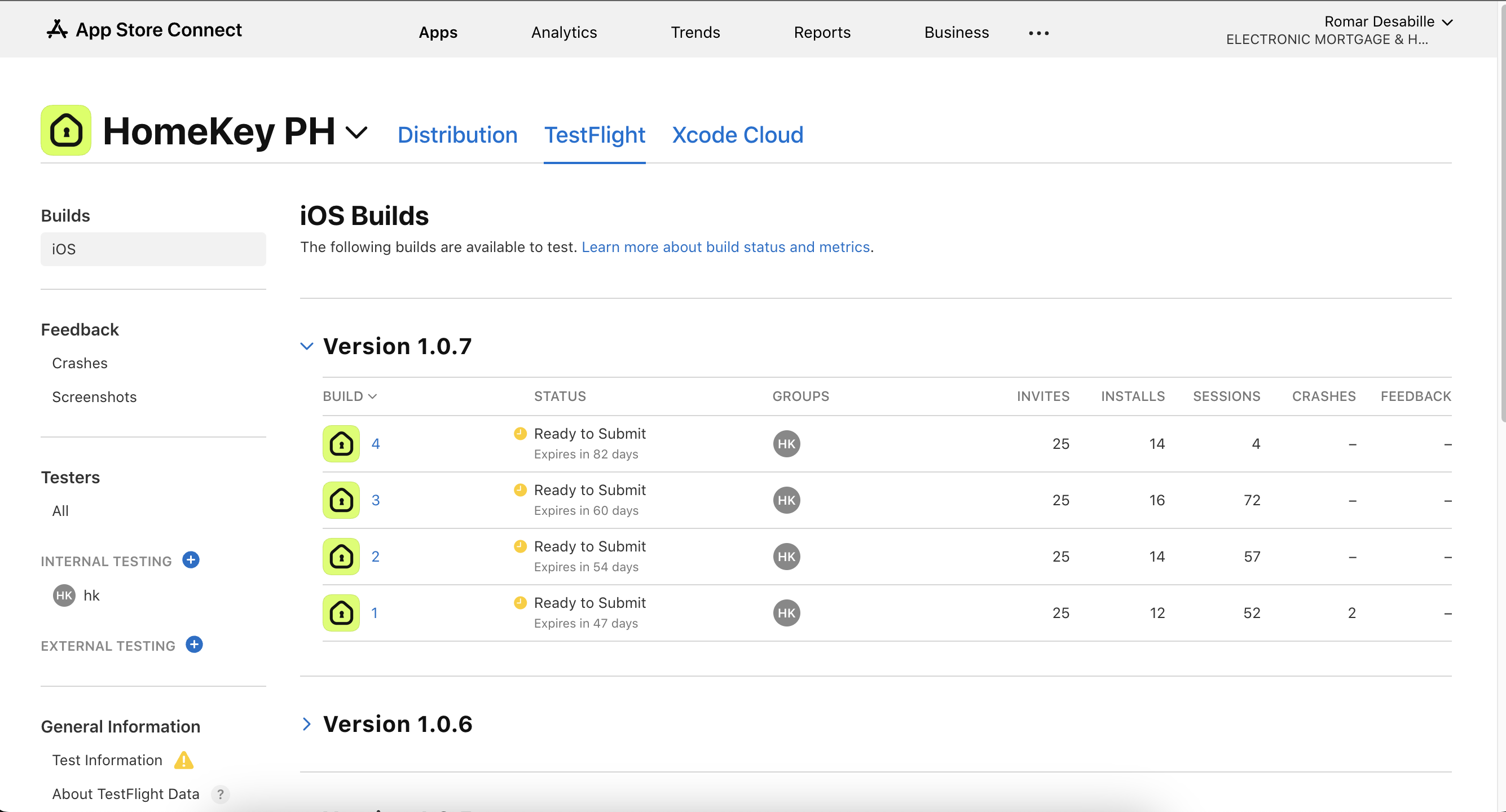Open build number 3 link
The width and height of the screenshot is (1506, 812).
point(375,500)
